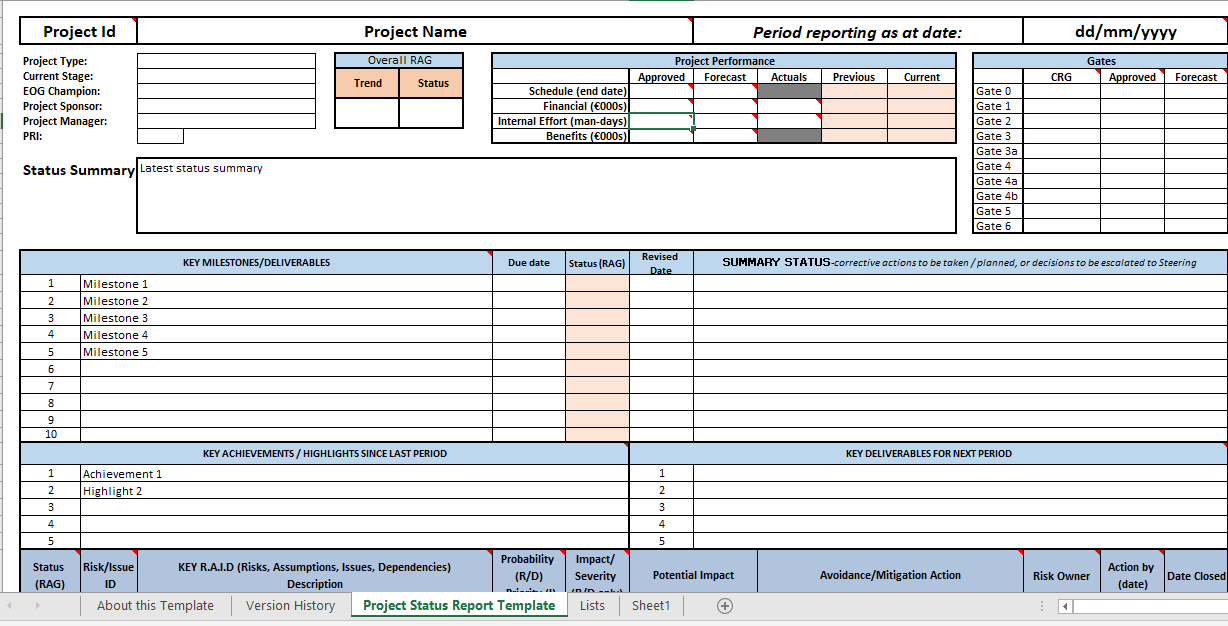Click the Project Type input cell
The height and width of the screenshot is (626, 1228).
(x=225, y=61)
